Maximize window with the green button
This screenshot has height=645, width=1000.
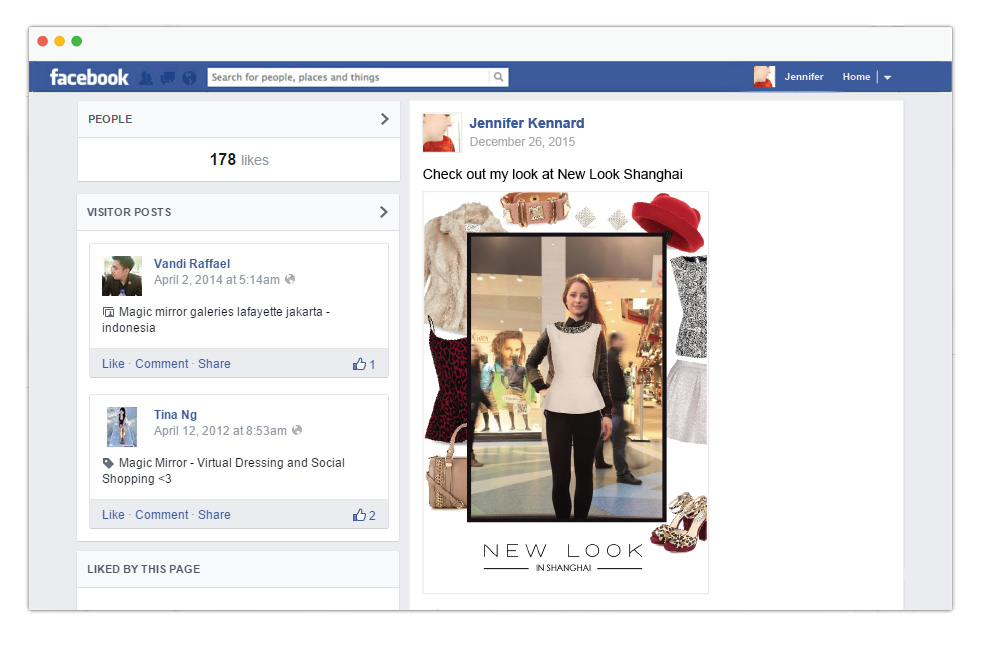77,41
